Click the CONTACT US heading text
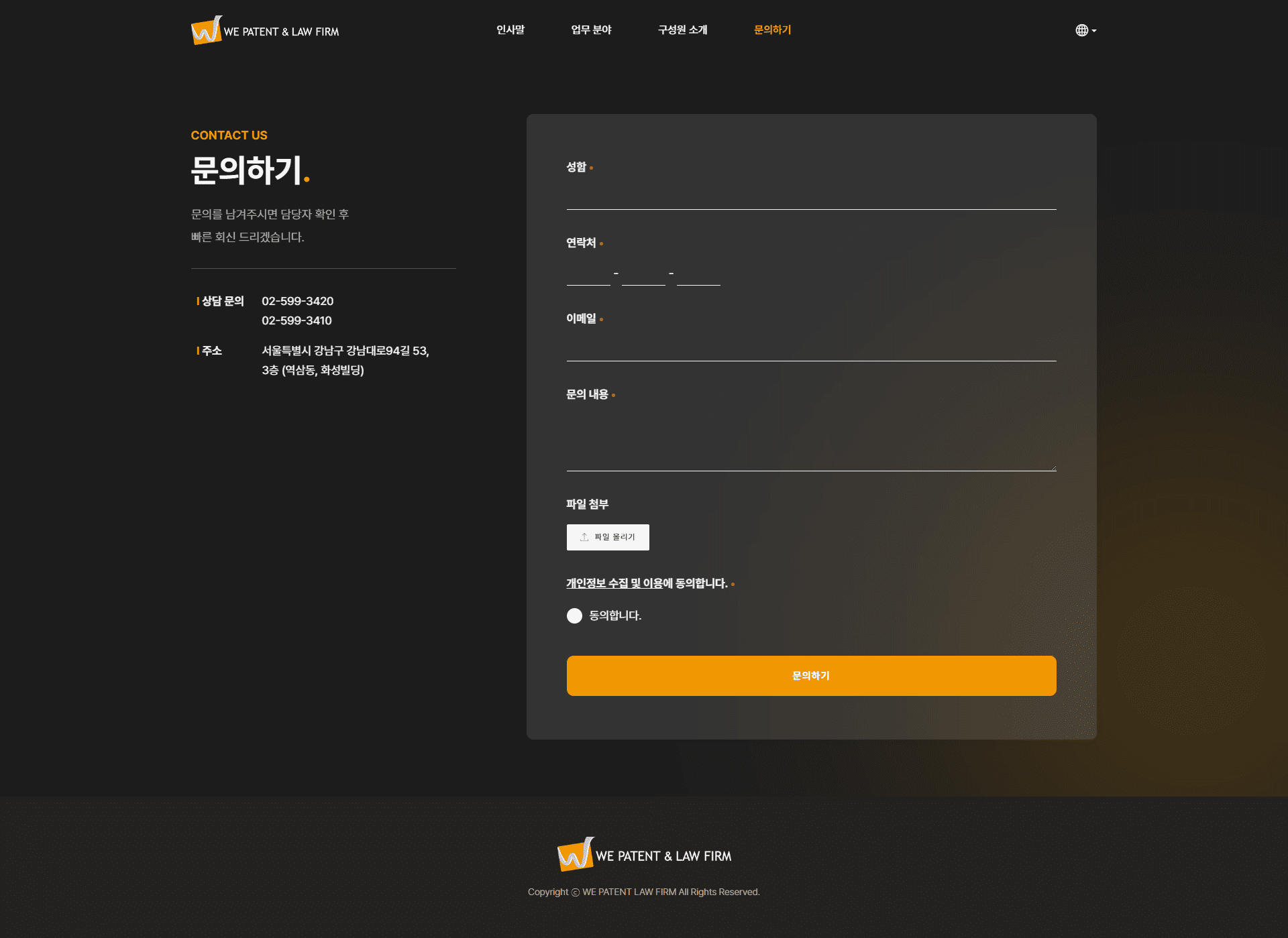Viewport: 1288px width, 938px height. tap(229, 135)
